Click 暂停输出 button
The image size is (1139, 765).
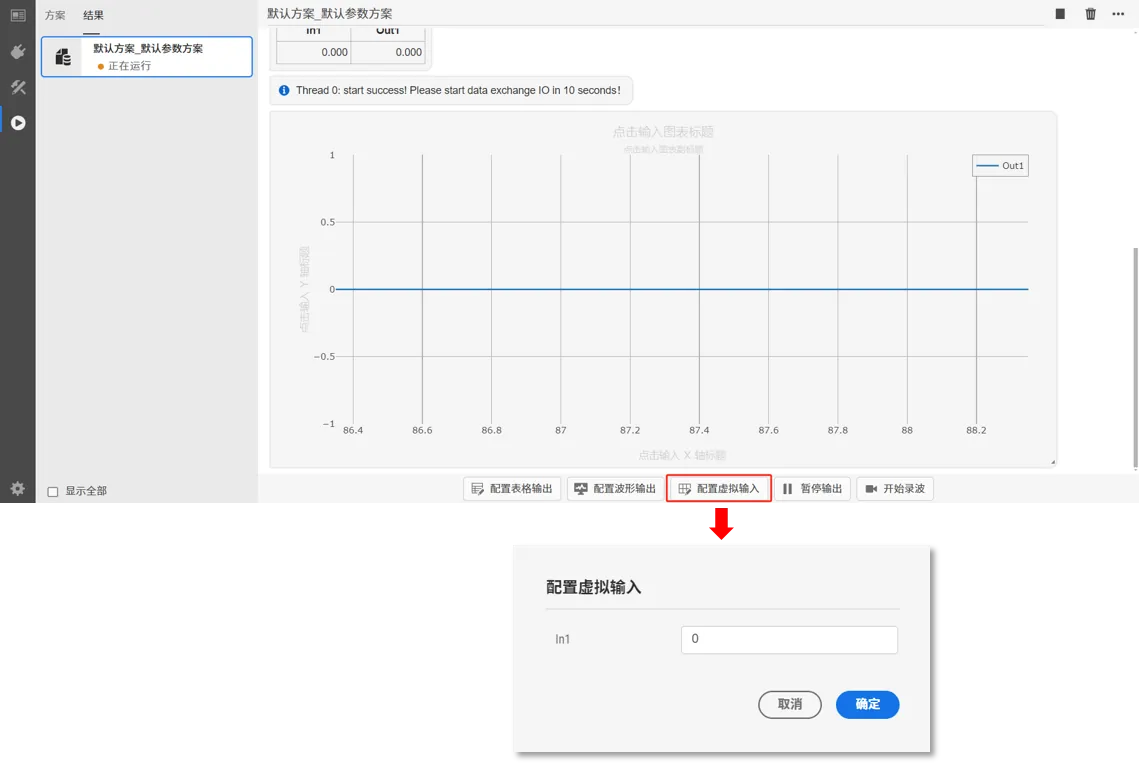pos(812,489)
